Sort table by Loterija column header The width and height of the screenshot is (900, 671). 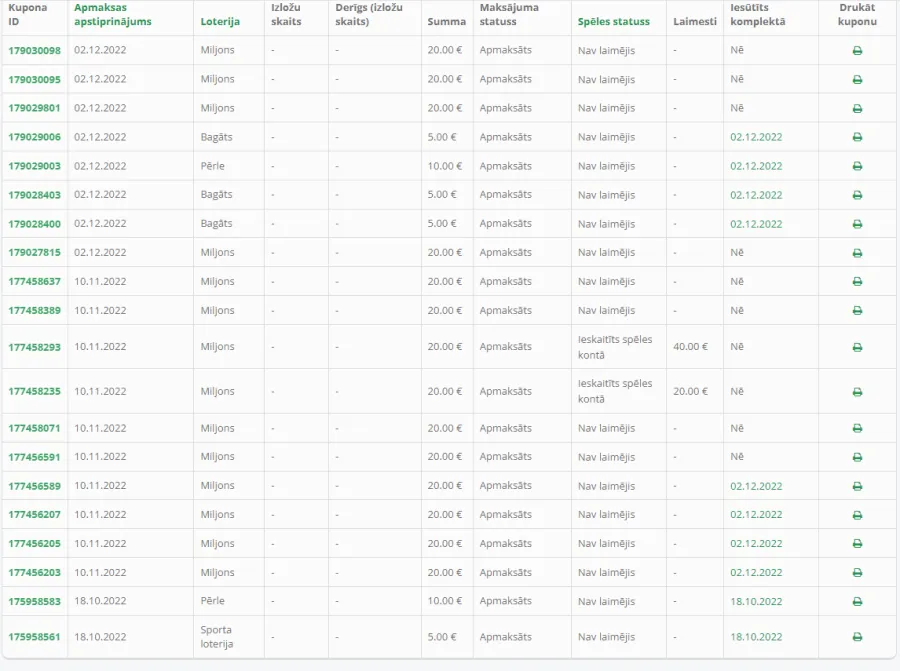(x=220, y=22)
